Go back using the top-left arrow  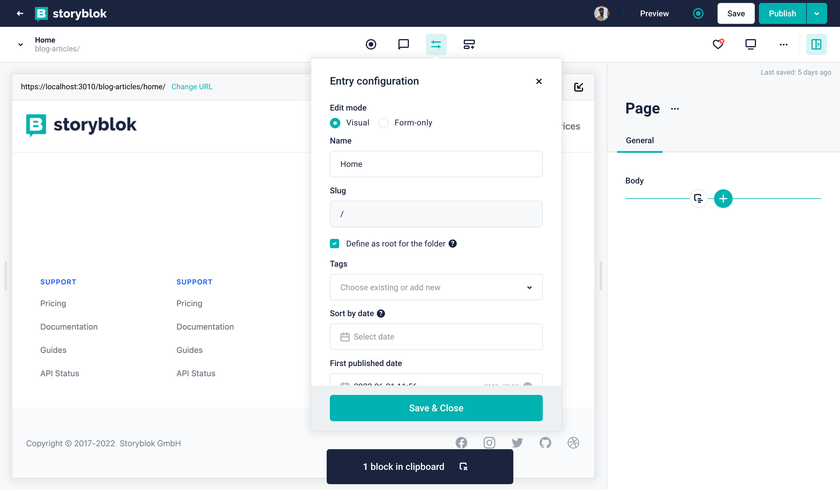click(20, 13)
